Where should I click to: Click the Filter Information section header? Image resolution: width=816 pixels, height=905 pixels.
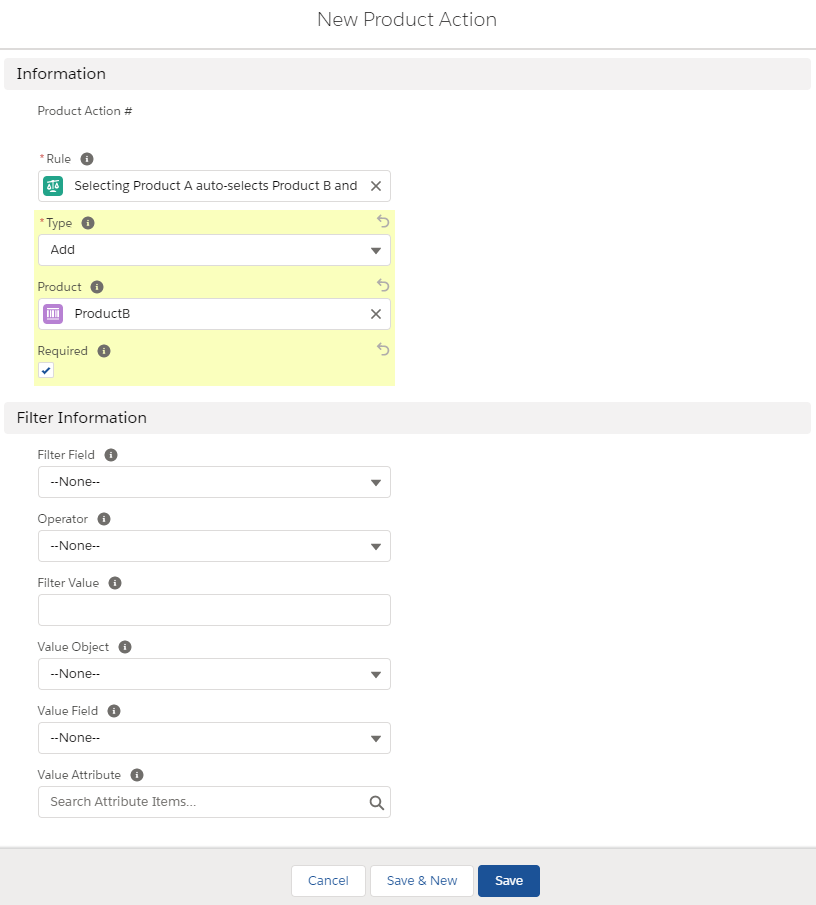pyautogui.click(x=407, y=418)
